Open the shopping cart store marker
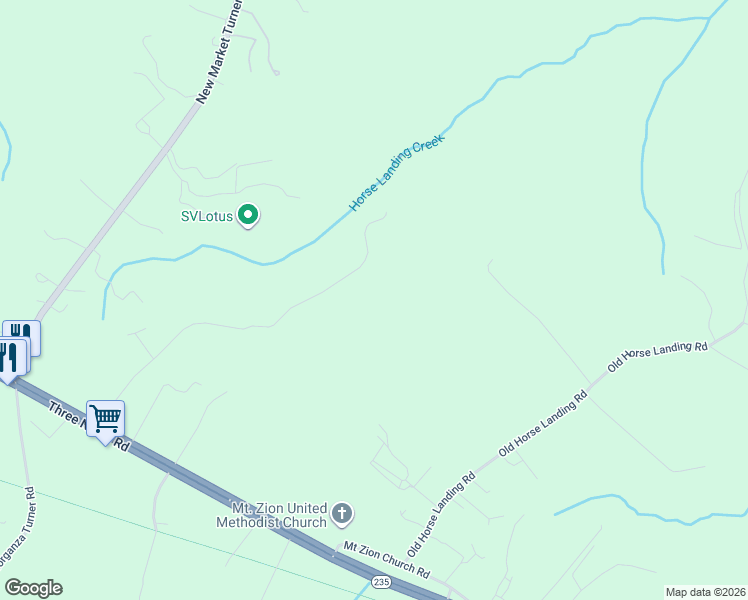Image resolution: width=748 pixels, height=600 pixels. (105, 422)
